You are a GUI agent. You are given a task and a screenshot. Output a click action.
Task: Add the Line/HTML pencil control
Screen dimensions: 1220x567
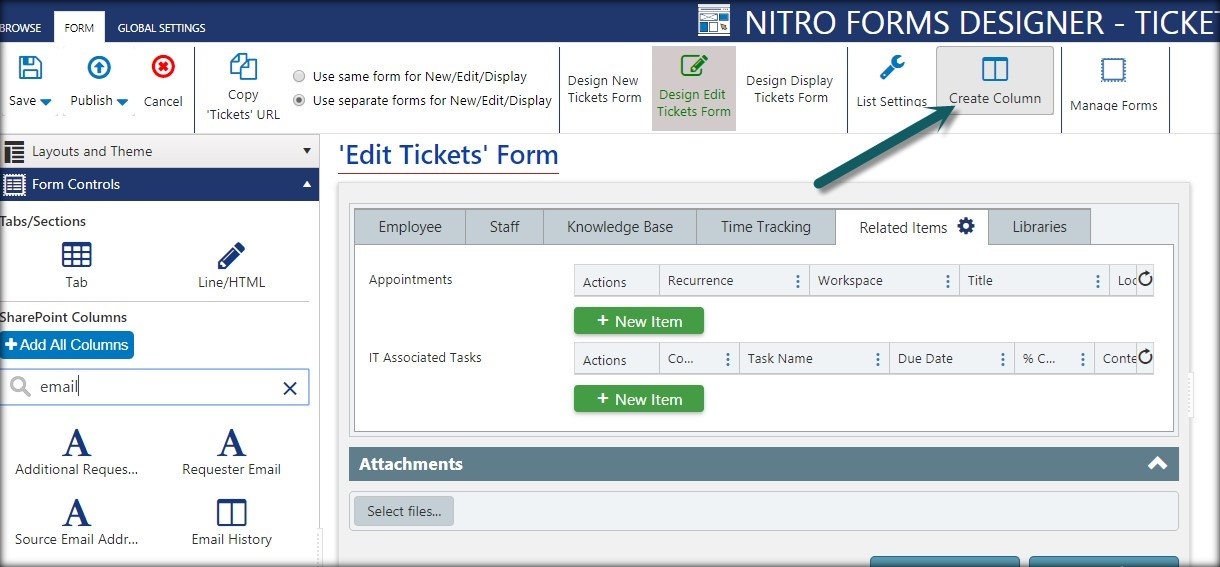231,255
